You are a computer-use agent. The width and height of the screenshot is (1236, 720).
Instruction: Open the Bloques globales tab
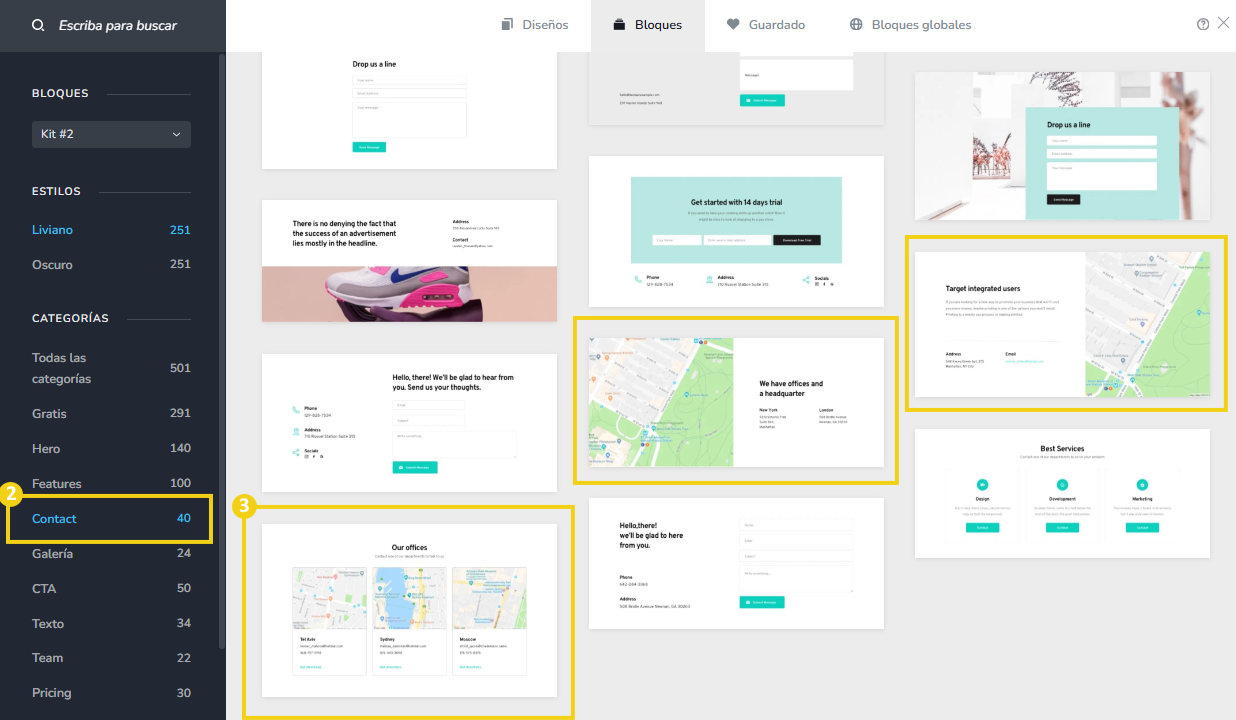click(910, 25)
